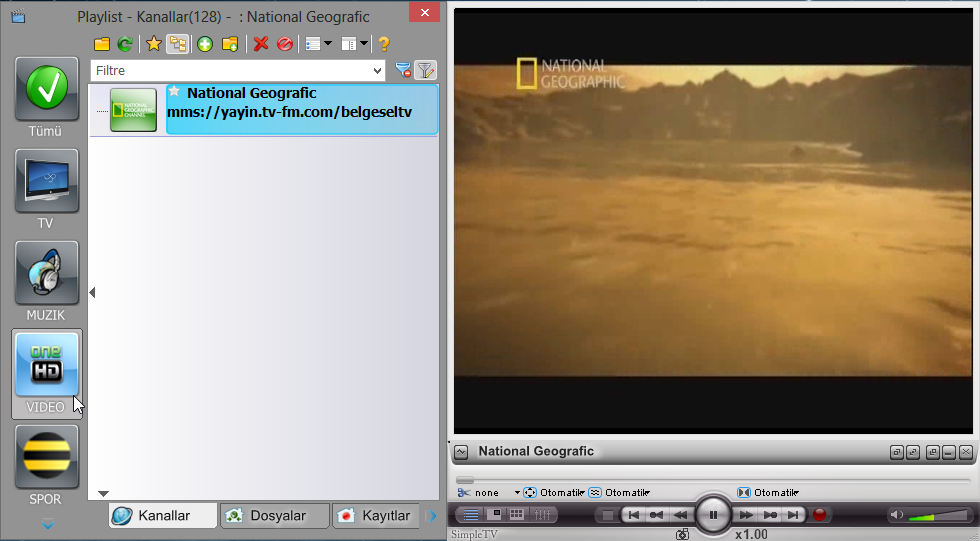This screenshot has width=980, height=541.
Task: Click the graph icon beside National Geografic title
Action: pos(461,452)
